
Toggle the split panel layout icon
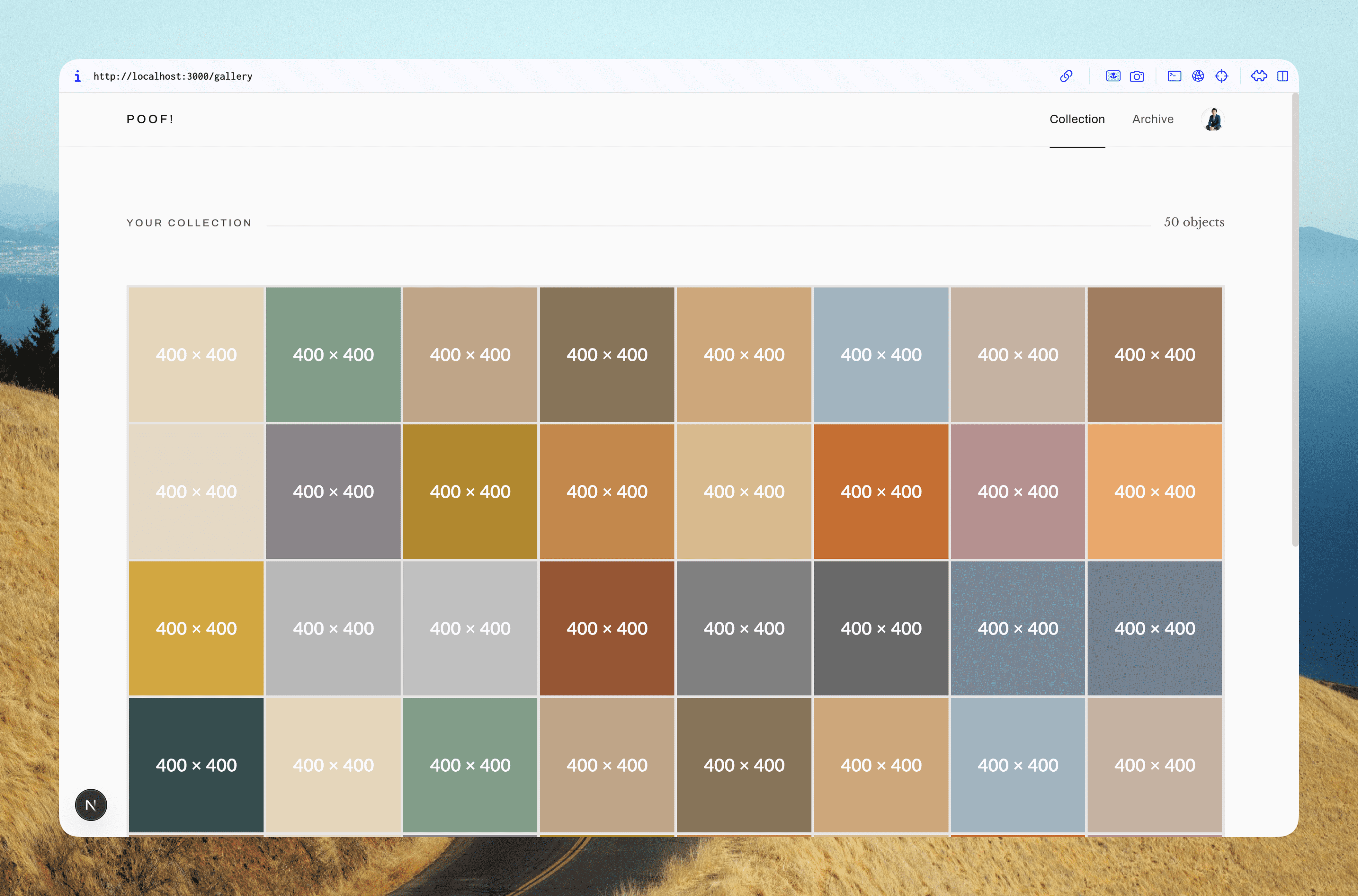(x=1282, y=76)
